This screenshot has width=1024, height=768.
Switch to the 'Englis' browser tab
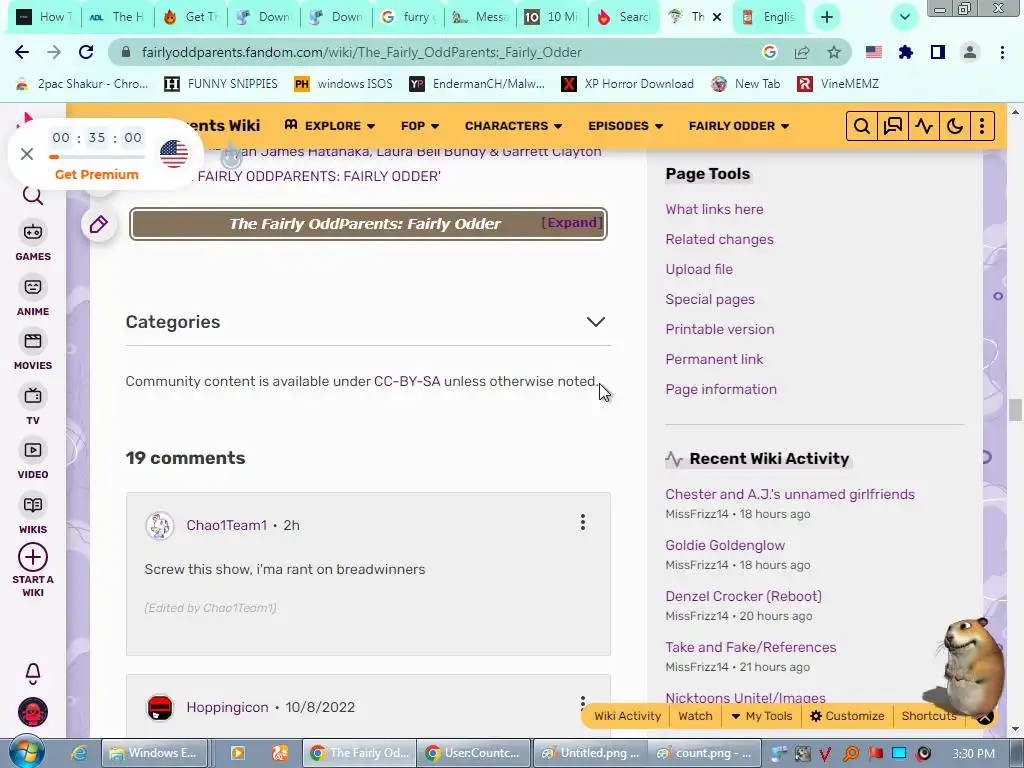(769, 17)
